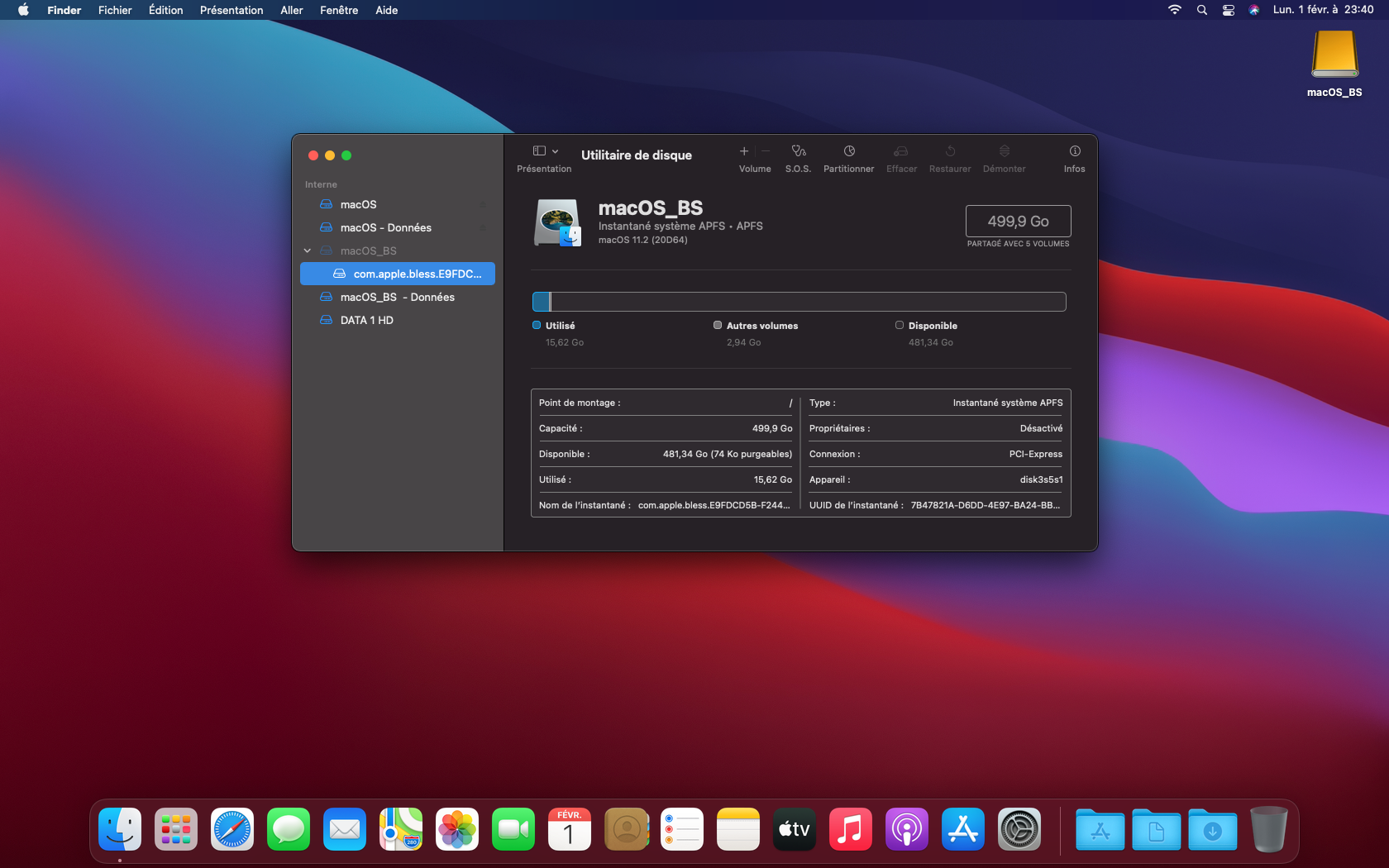Click the Disponible legend swatch
The width and height of the screenshot is (1389, 868).
pyautogui.click(x=900, y=325)
